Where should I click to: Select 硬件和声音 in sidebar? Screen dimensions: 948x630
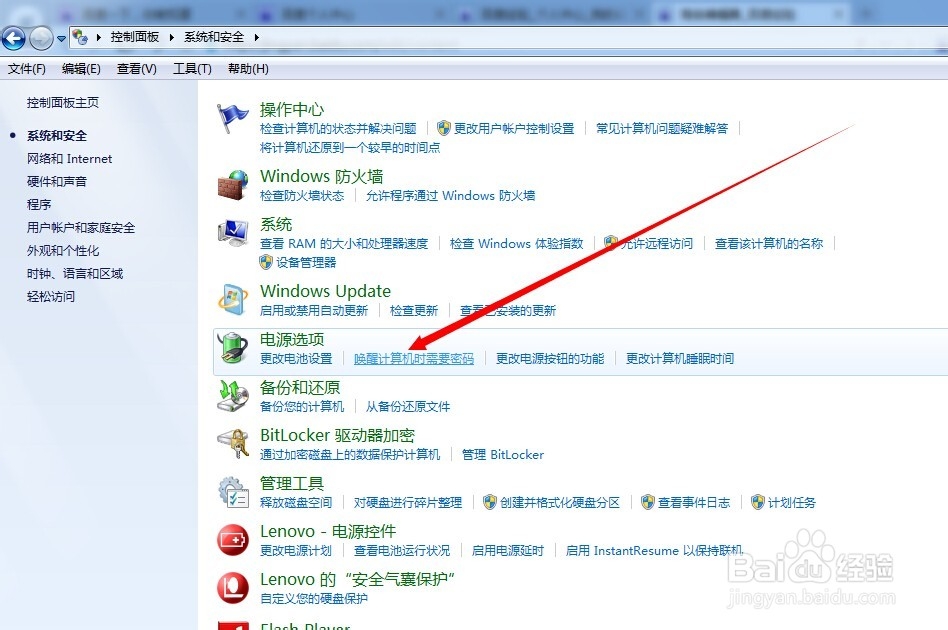point(57,182)
